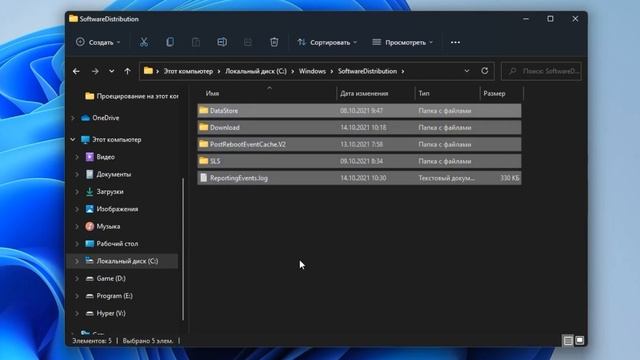Click SoftwareDistribution in address breadcrumb
640x360 pixels.
point(367,71)
